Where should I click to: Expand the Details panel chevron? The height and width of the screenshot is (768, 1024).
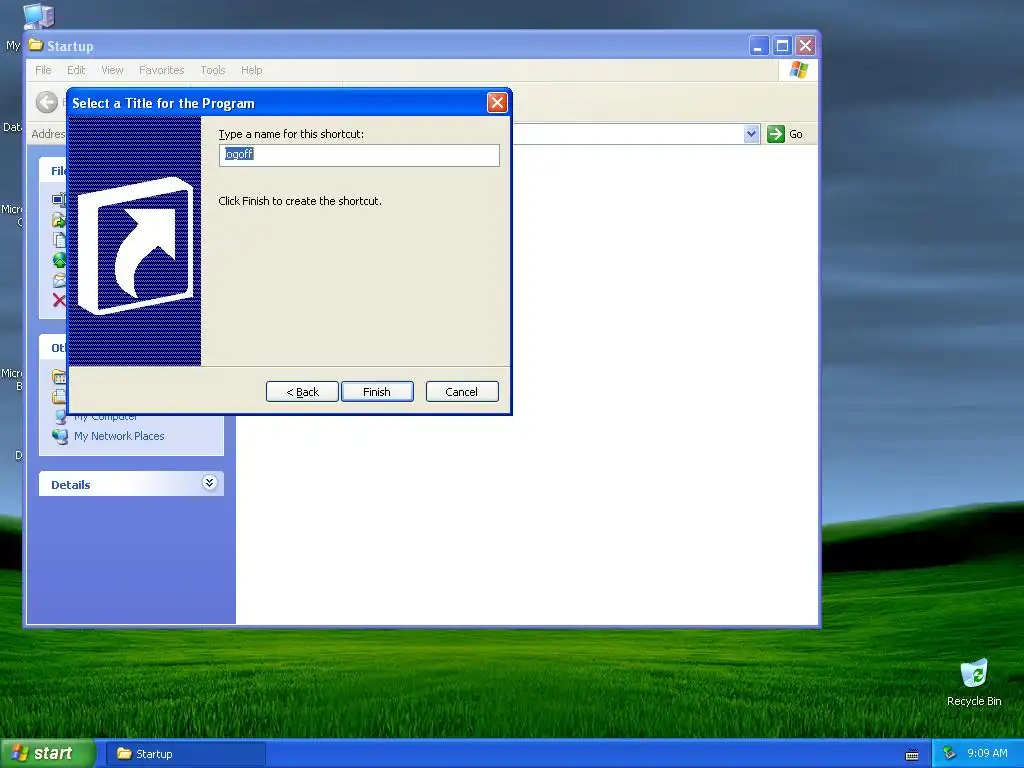[x=209, y=483]
